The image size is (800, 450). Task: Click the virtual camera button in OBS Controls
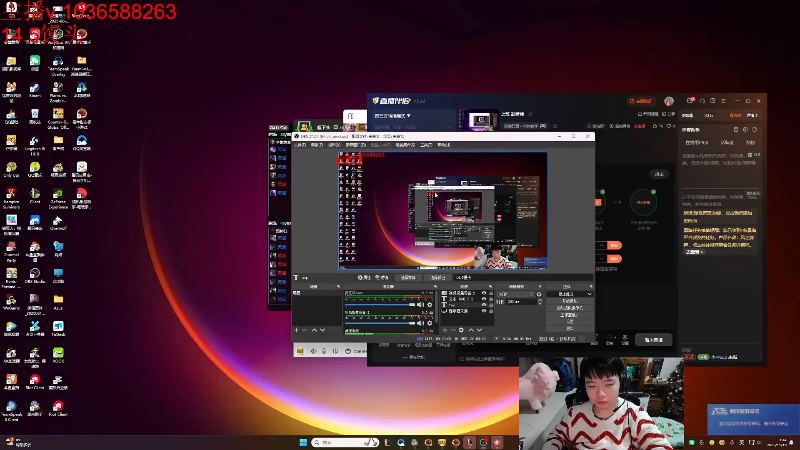point(570,308)
